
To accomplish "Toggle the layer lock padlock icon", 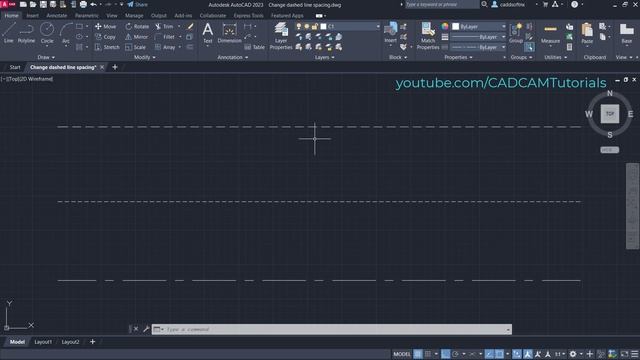I will [315, 27].
